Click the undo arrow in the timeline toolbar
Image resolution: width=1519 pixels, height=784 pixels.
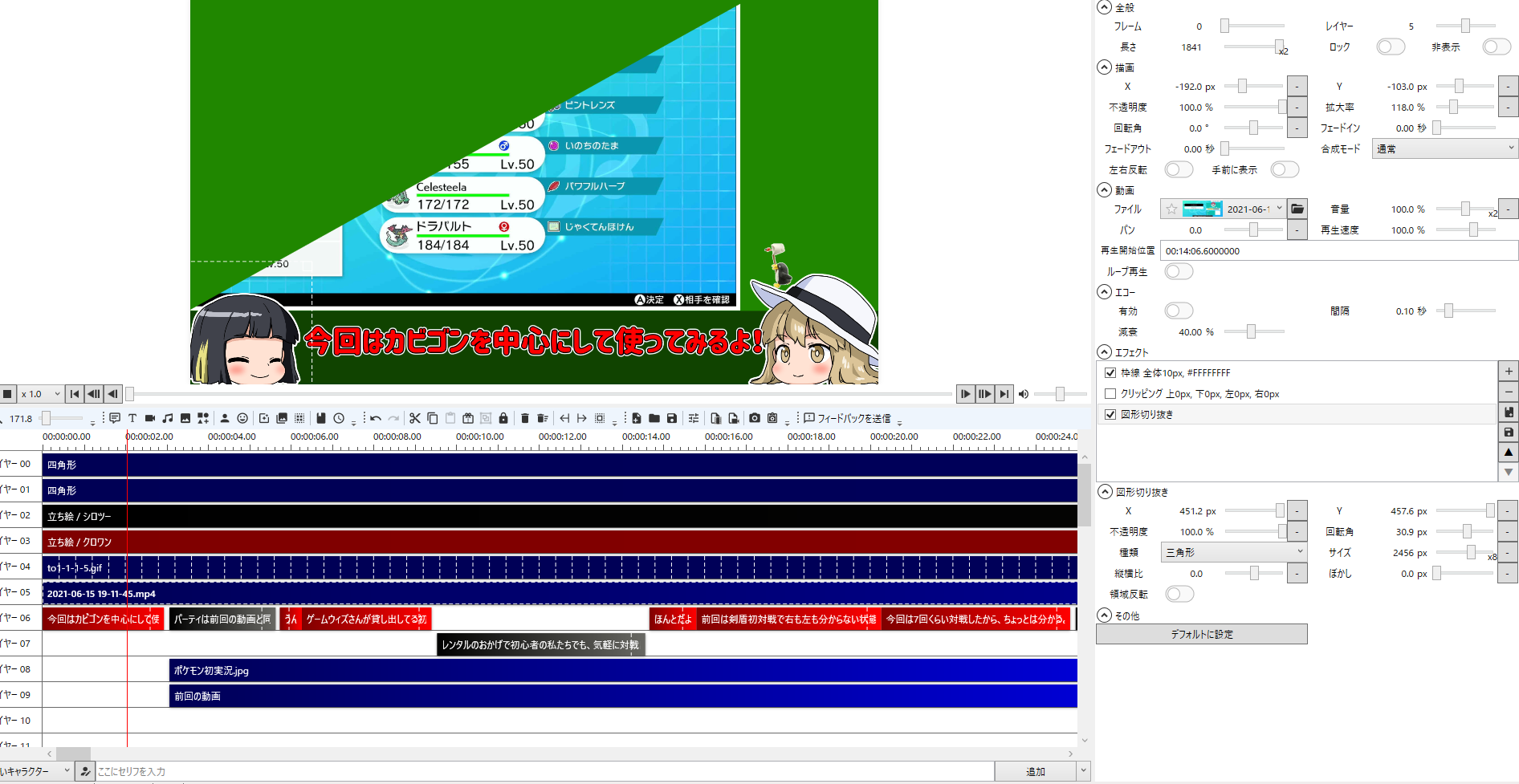pos(376,418)
